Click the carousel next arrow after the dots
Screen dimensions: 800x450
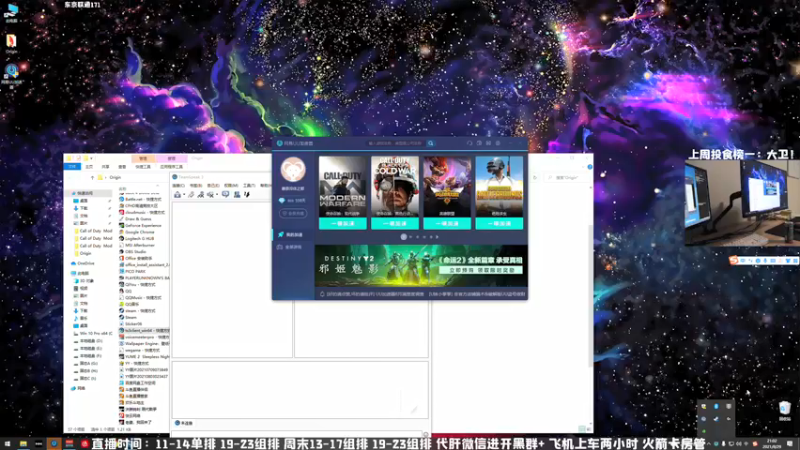pyautogui.click(x=437, y=237)
